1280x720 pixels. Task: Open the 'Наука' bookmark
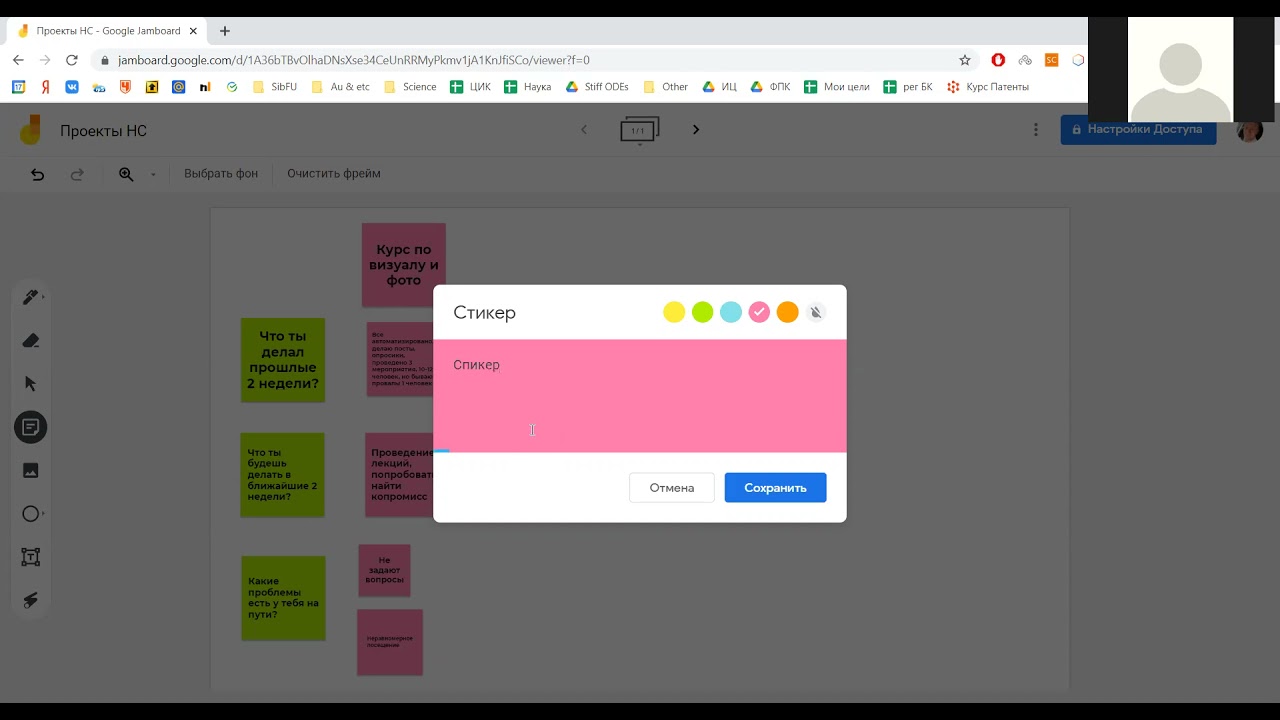pyautogui.click(x=528, y=87)
